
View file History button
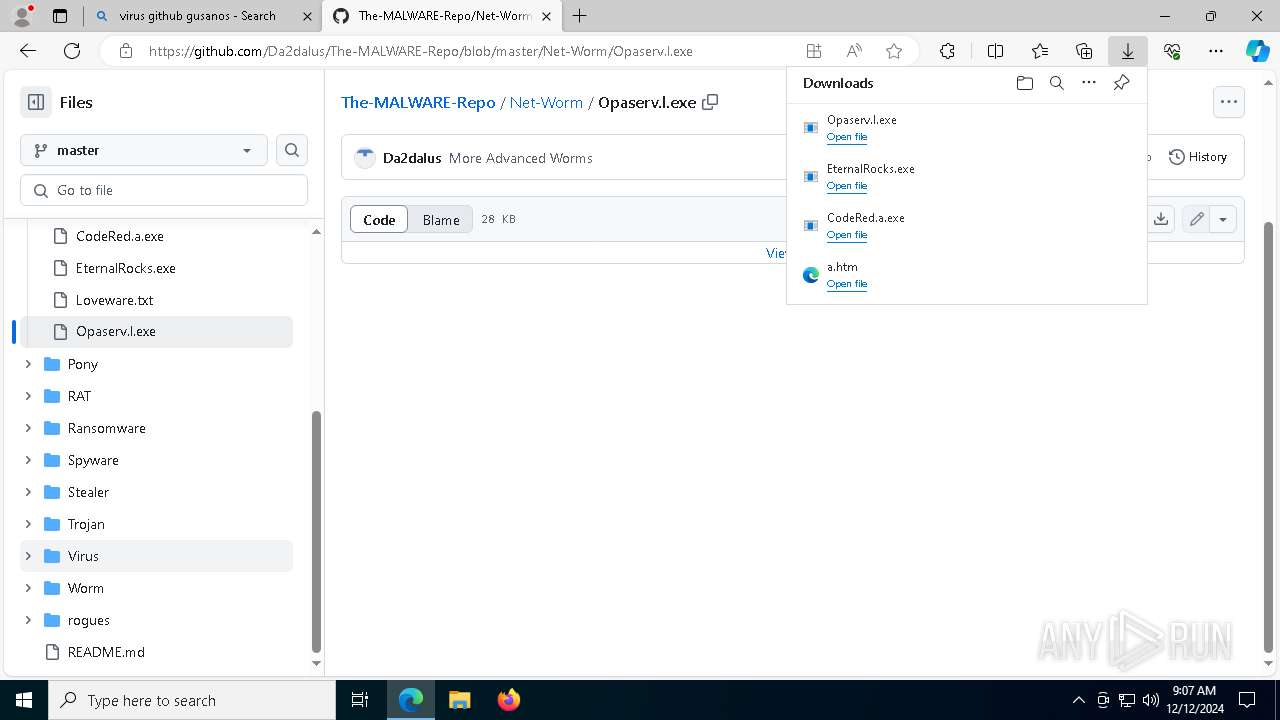[1198, 157]
